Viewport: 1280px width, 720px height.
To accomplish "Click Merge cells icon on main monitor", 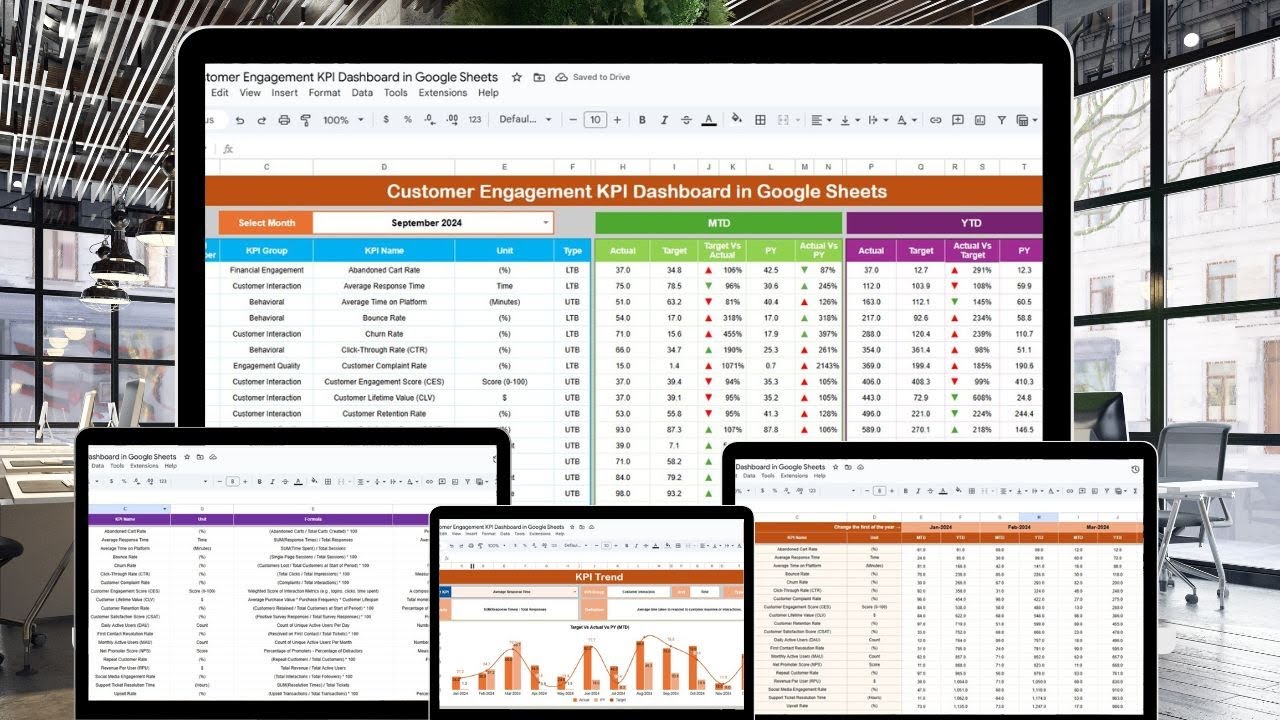I will [x=783, y=120].
